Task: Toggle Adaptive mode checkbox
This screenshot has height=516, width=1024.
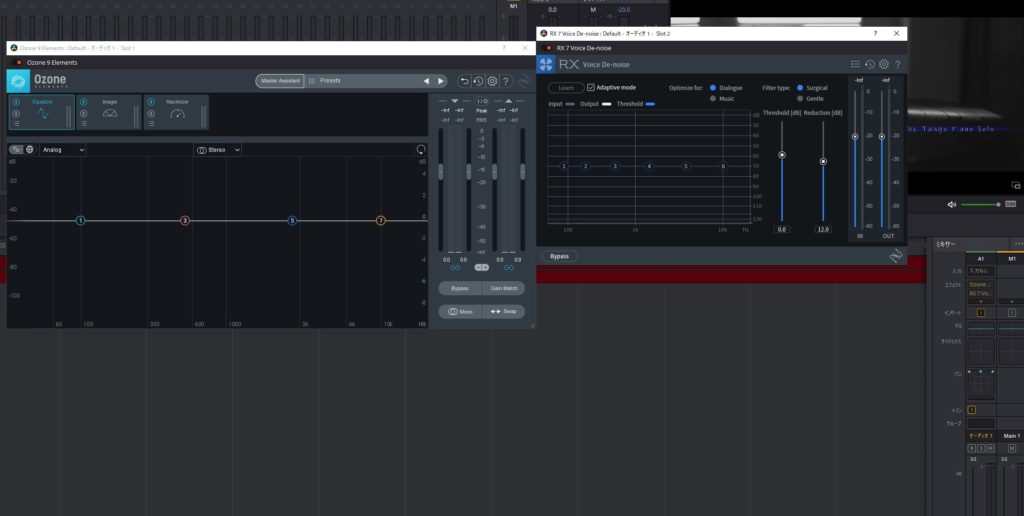Action: tap(591, 88)
